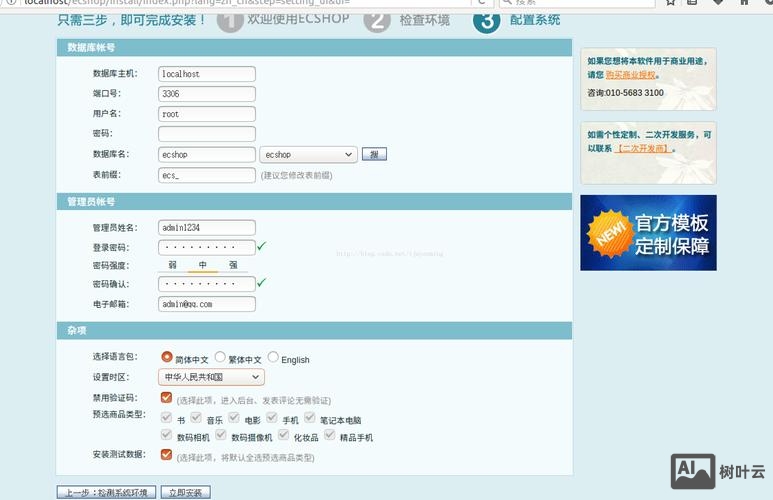
Task: Toggle the 手机 product type checkbox
Action: coord(272,418)
